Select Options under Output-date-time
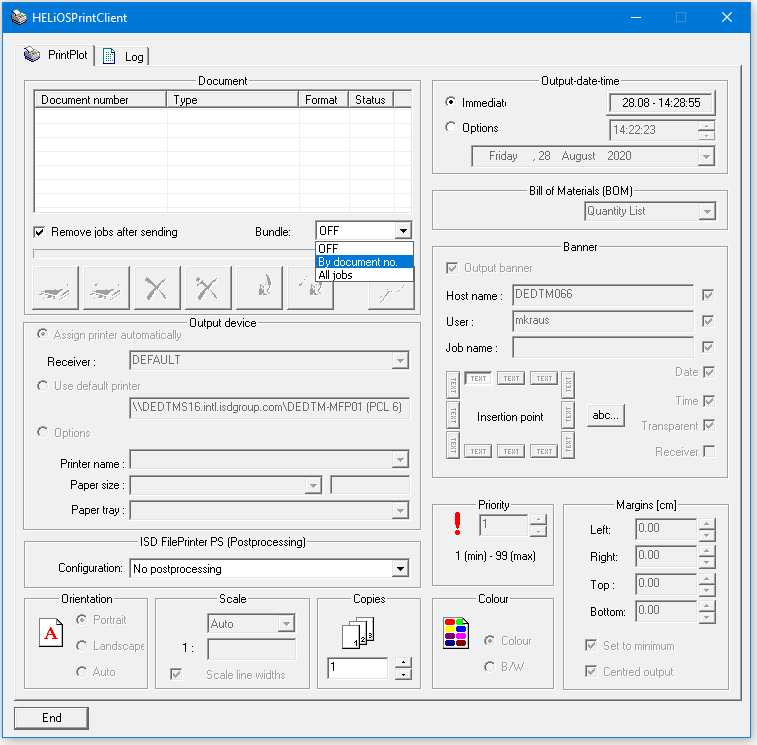The height and width of the screenshot is (745, 757). coord(451,128)
